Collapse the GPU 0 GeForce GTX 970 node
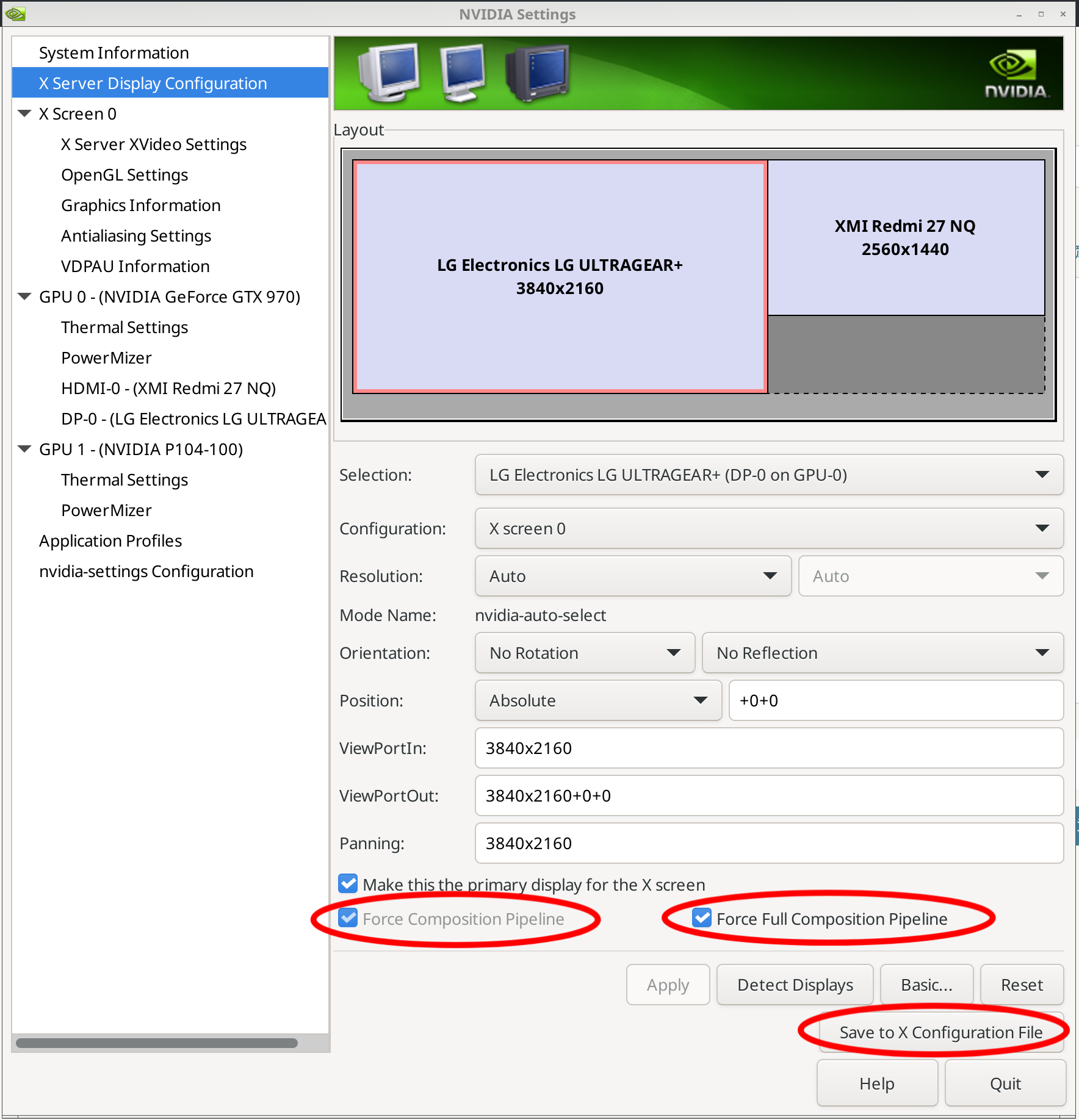Image resolution: width=1079 pixels, height=1120 pixels. click(25, 296)
